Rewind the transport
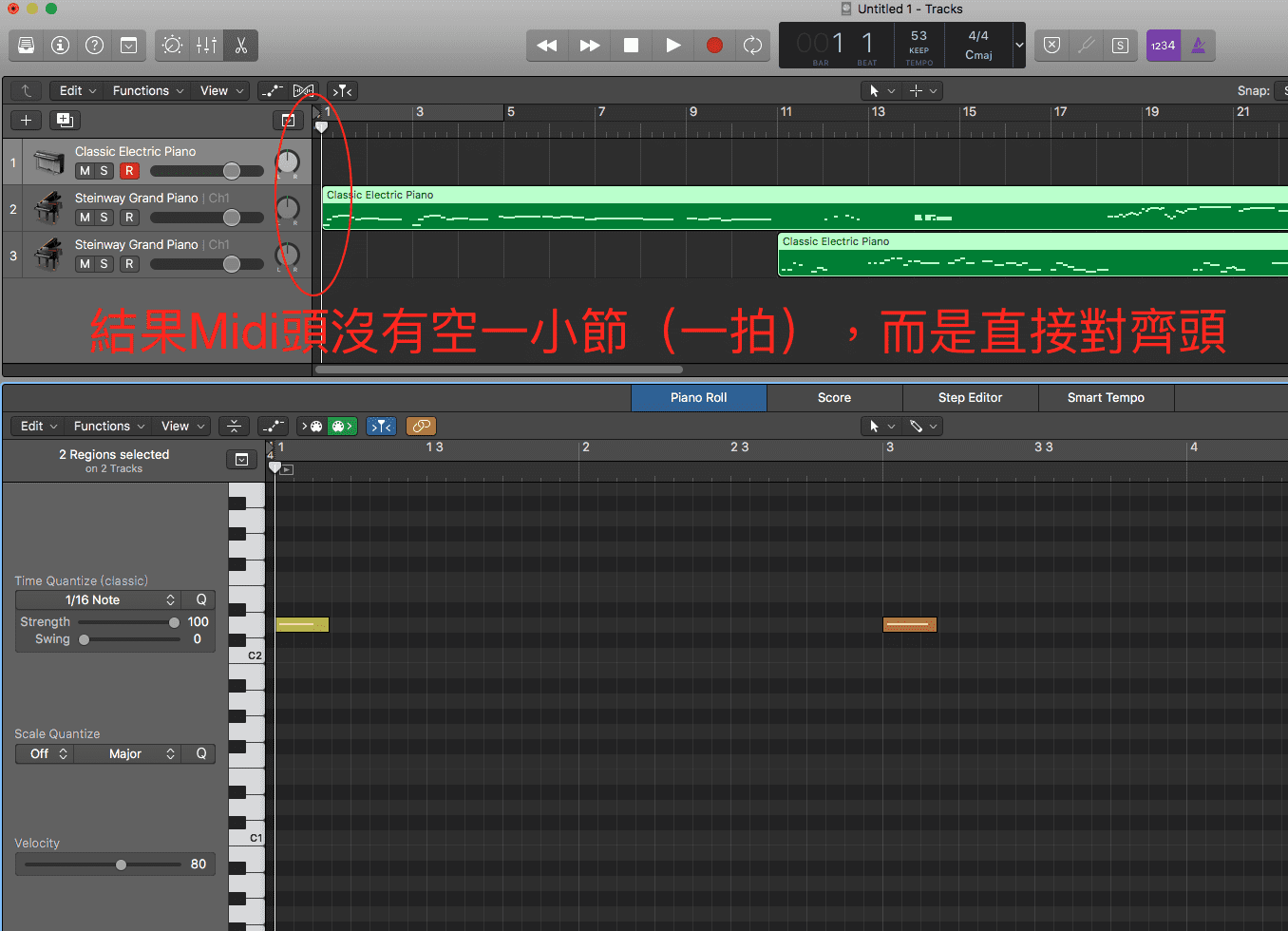Viewport: 1288px width, 931px height. point(547,45)
